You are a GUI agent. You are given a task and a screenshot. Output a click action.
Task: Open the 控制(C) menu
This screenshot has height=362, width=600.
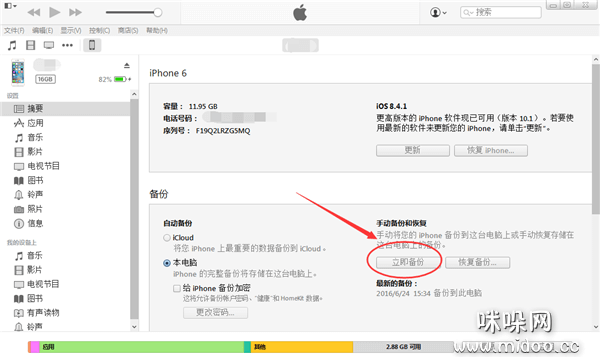(99, 30)
